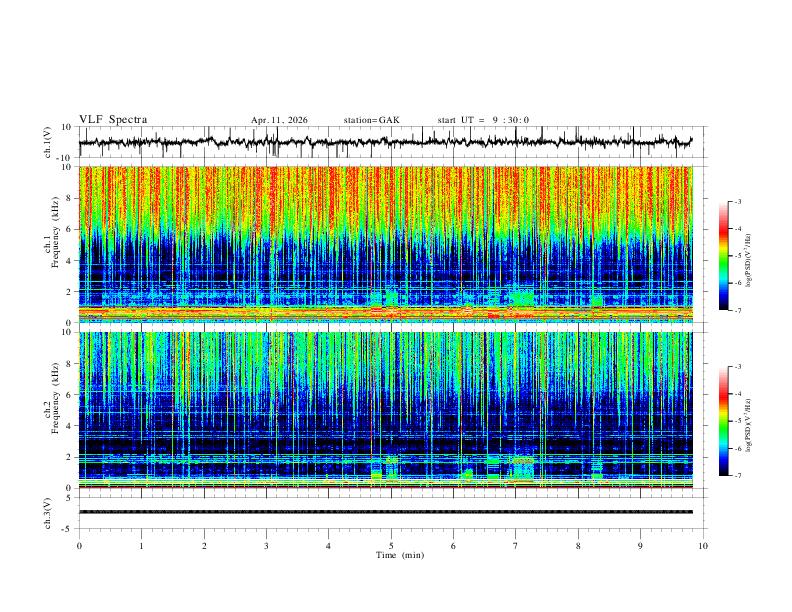The image size is (792, 612).
Task: Click the "station=GAK" header label
Action: (371, 120)
